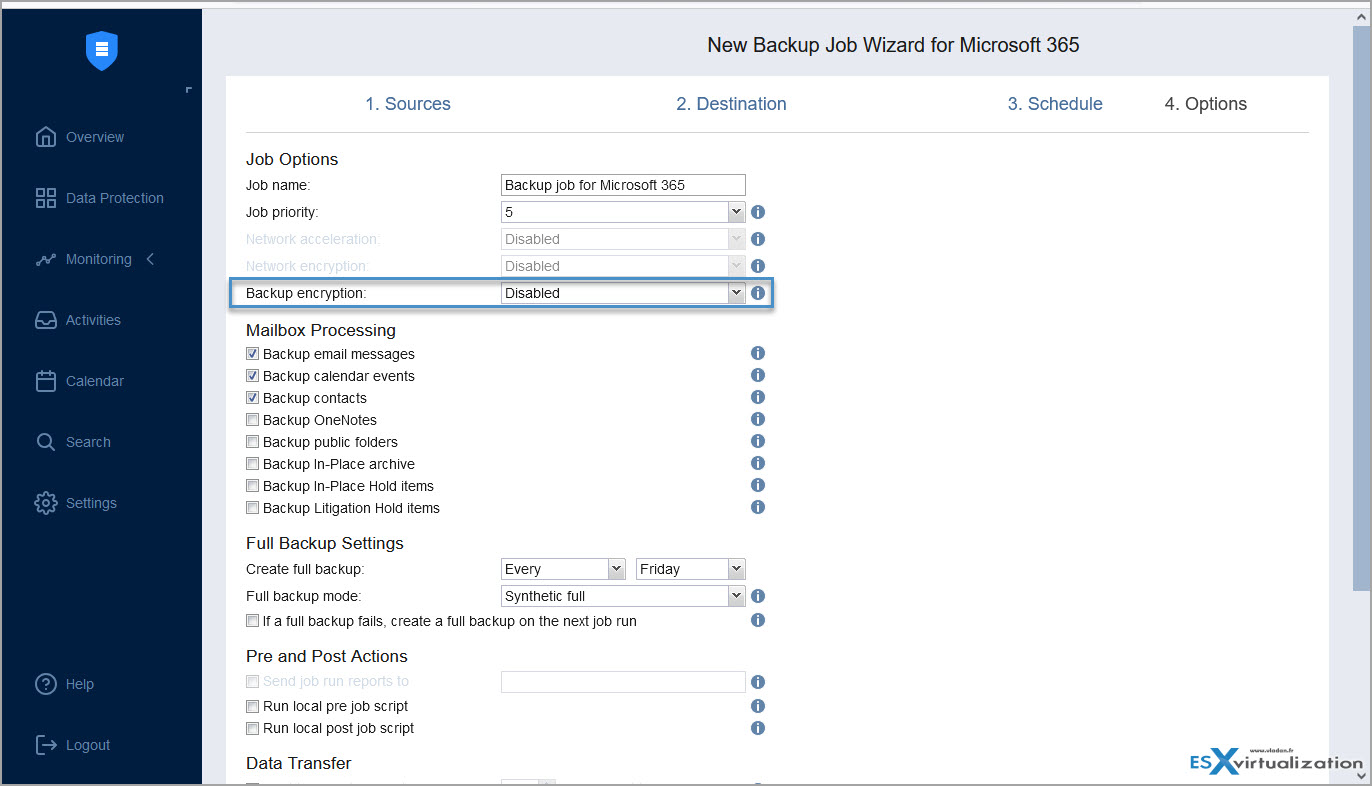Enable Backup Litigation Hold items checkbox
Image resolution: width=1372 pixels, height=786 pixels.
coord(253,508)
